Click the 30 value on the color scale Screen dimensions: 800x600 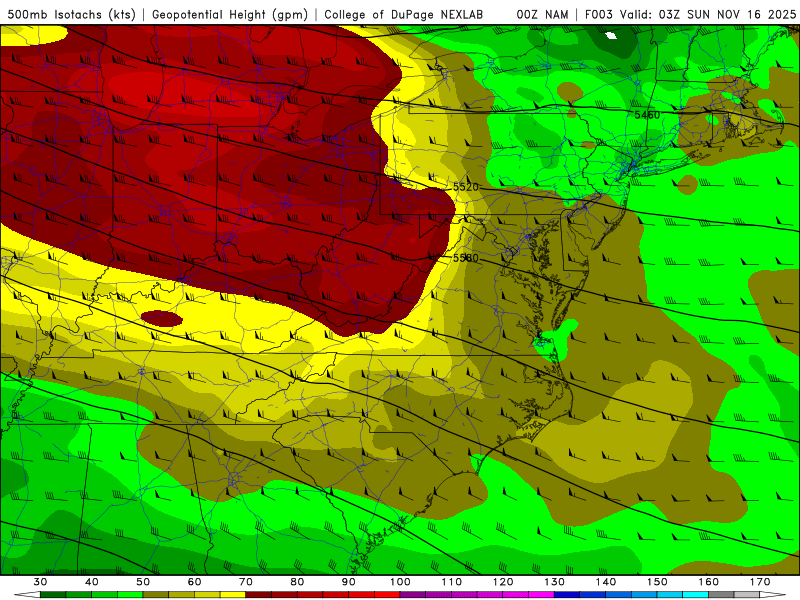click(40, 582)
